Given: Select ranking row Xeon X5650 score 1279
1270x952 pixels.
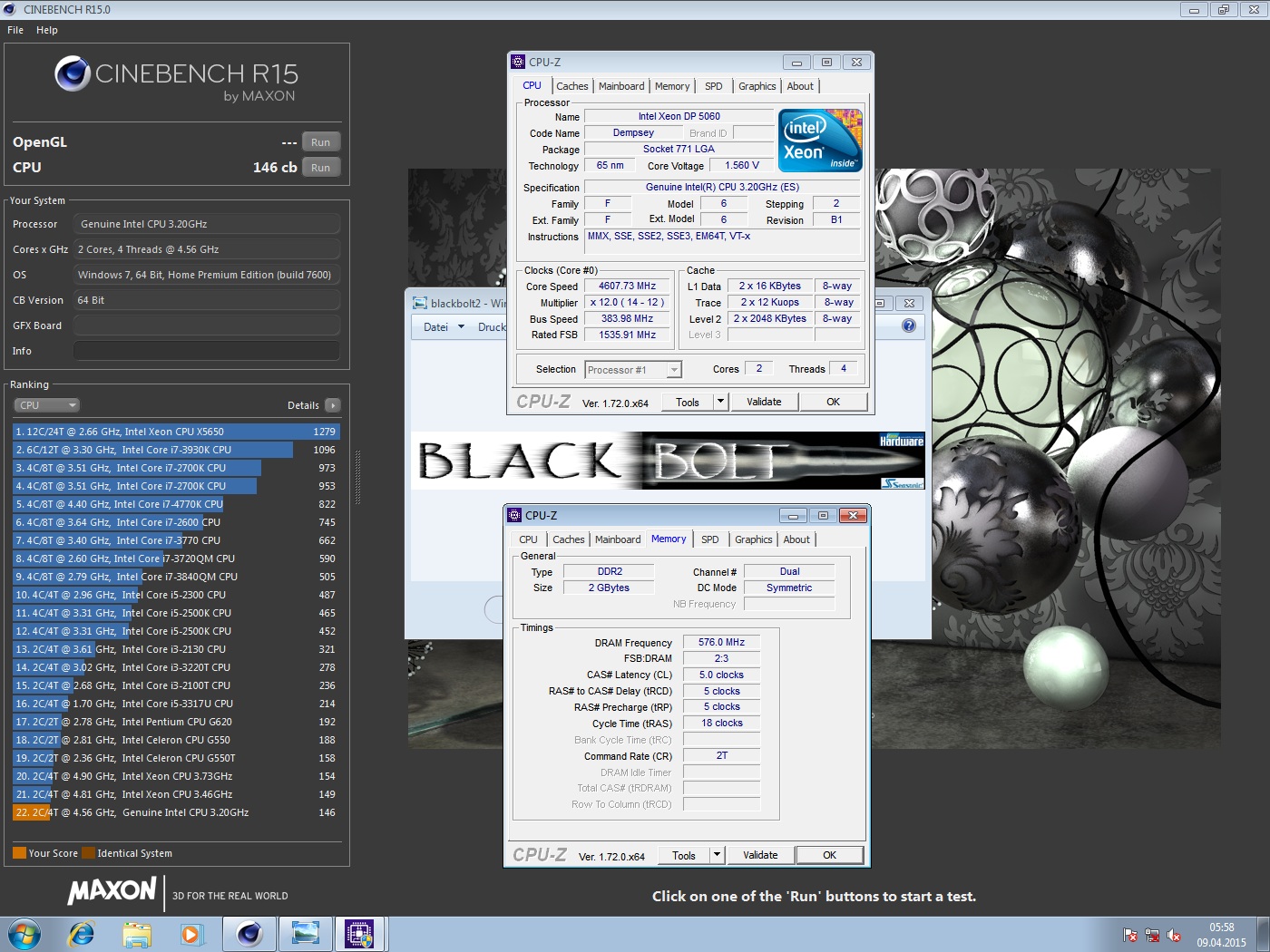Looking at the screenshot, I should 176,432.
